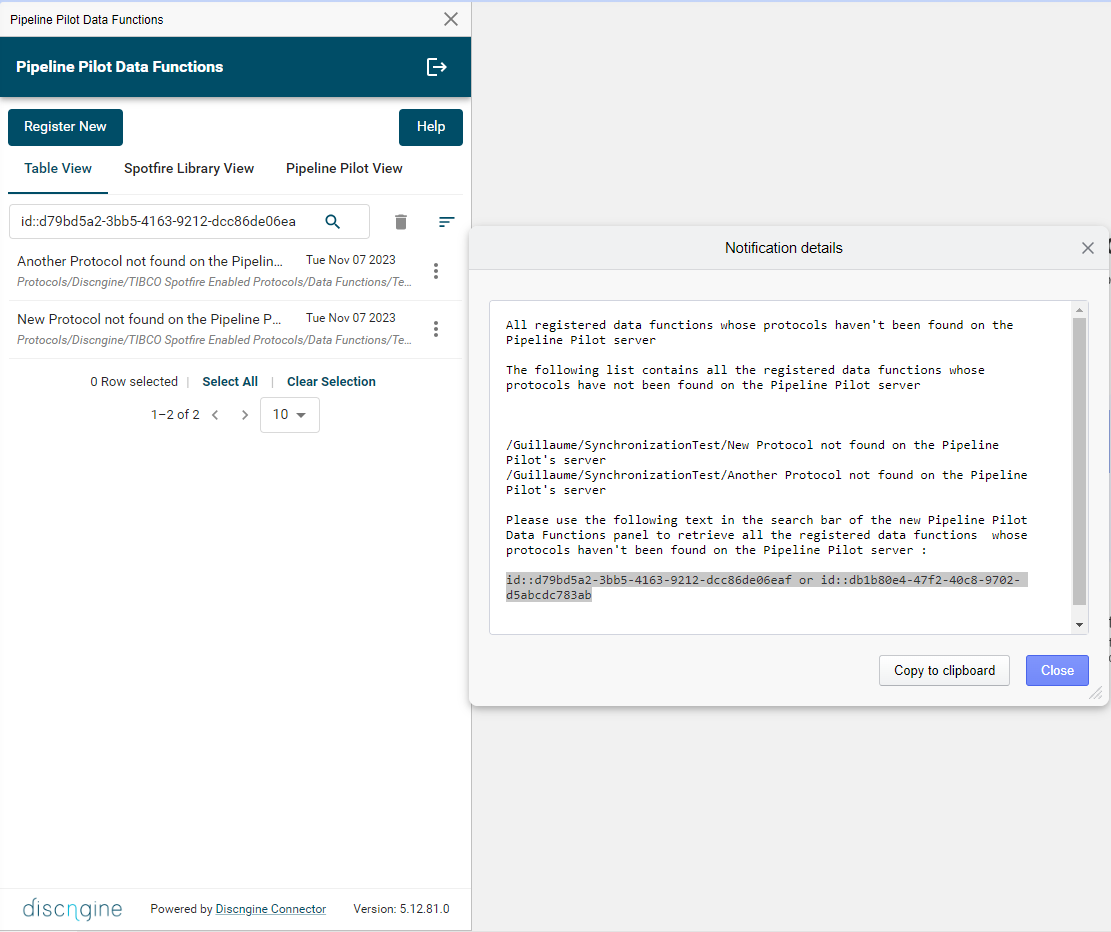Image resolution: width=1111 pixels, height=932 pixels.
Task: Click the notification text scrollbar thumb
Action: (x=1079, y=461)
